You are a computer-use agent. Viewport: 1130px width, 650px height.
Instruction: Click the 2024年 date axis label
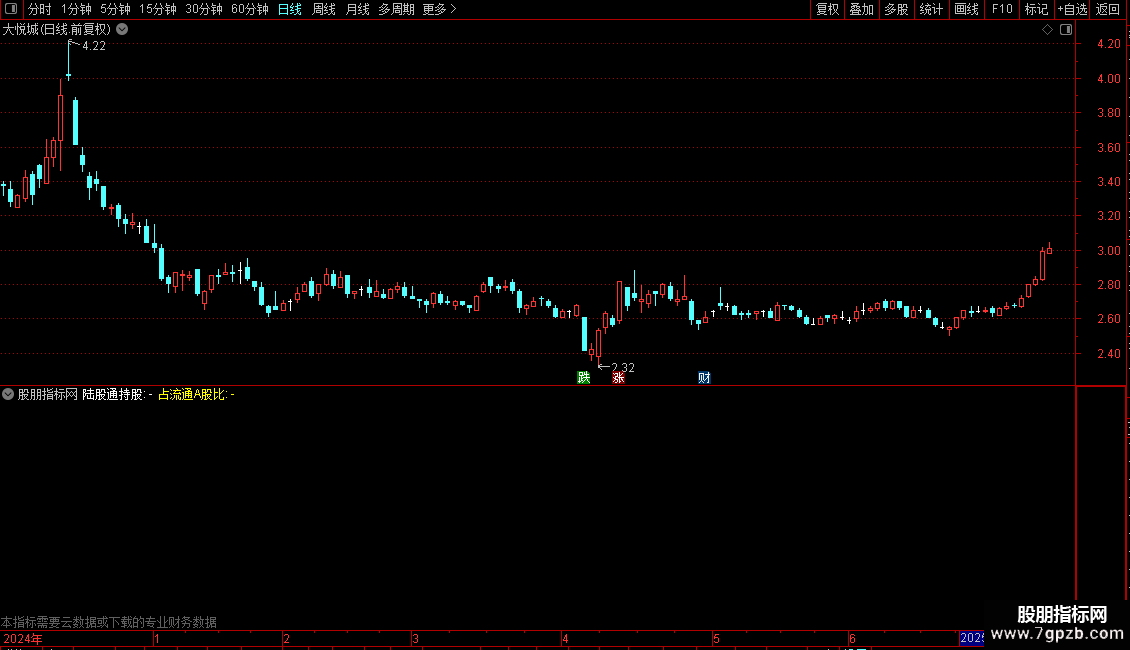[22, 638]
